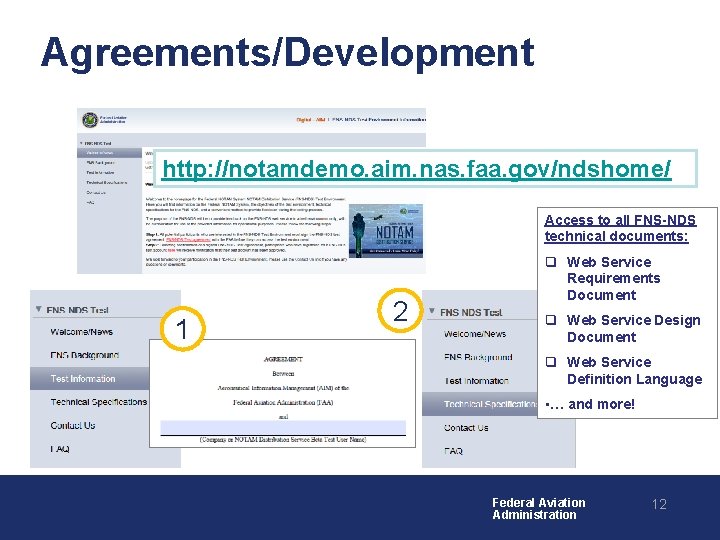The height and width of the screenshot is (540, 720).
Task: Click the FAA seal logo in website screenshot
Action: pos(90,120)
